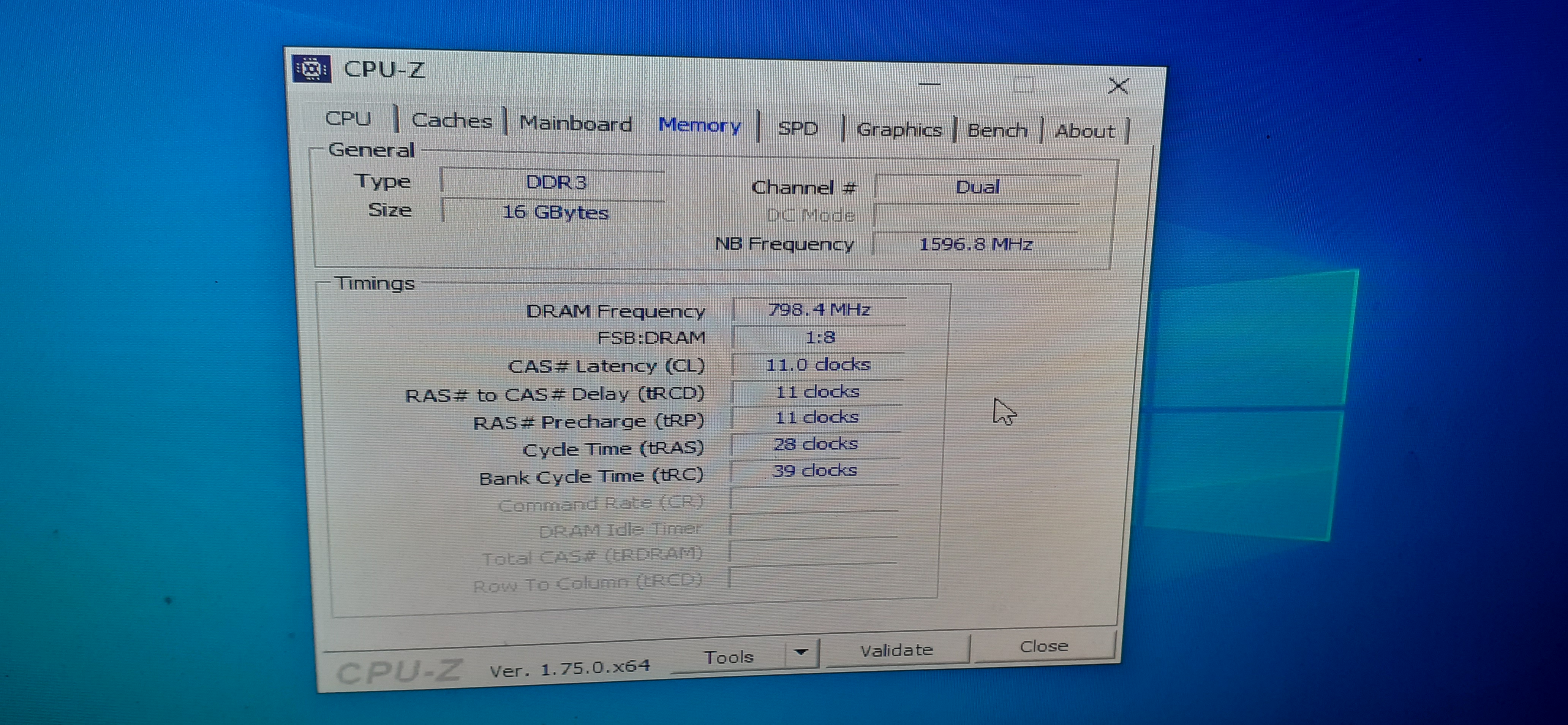Click the NB Frequency label
The width and height of the screenshot is (1568, 725).
pyautogui.click(x=784, y=244)
